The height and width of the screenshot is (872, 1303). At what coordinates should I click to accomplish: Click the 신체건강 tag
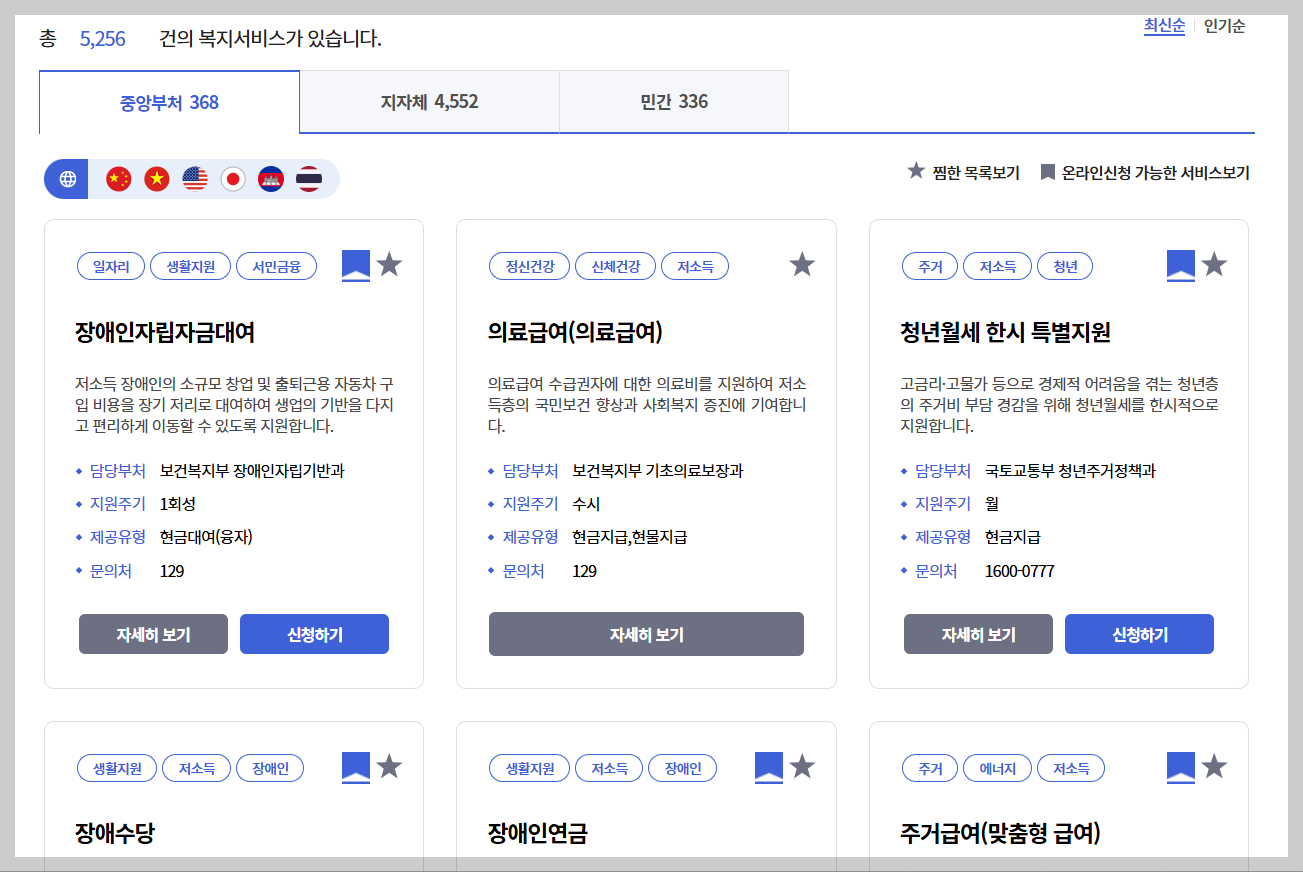click(615, 266)
